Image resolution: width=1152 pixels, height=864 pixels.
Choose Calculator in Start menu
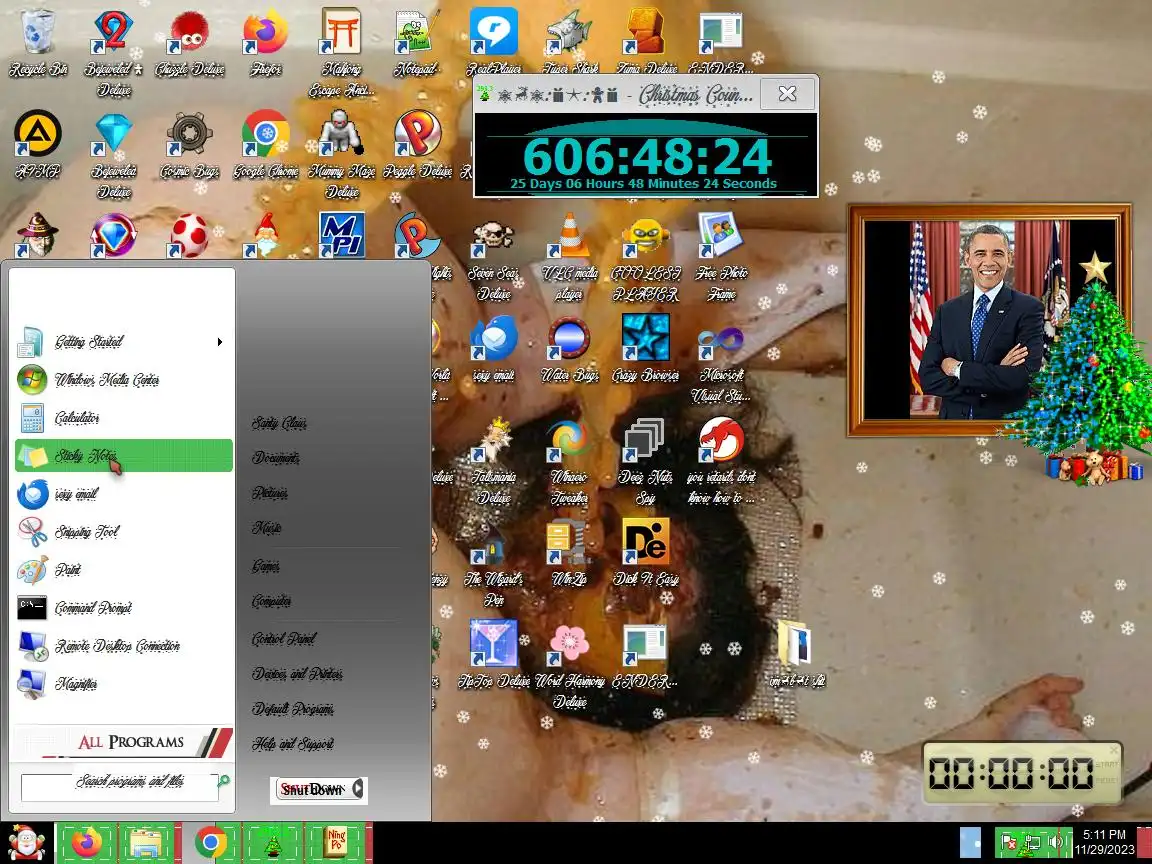click(x=123, y=418)
